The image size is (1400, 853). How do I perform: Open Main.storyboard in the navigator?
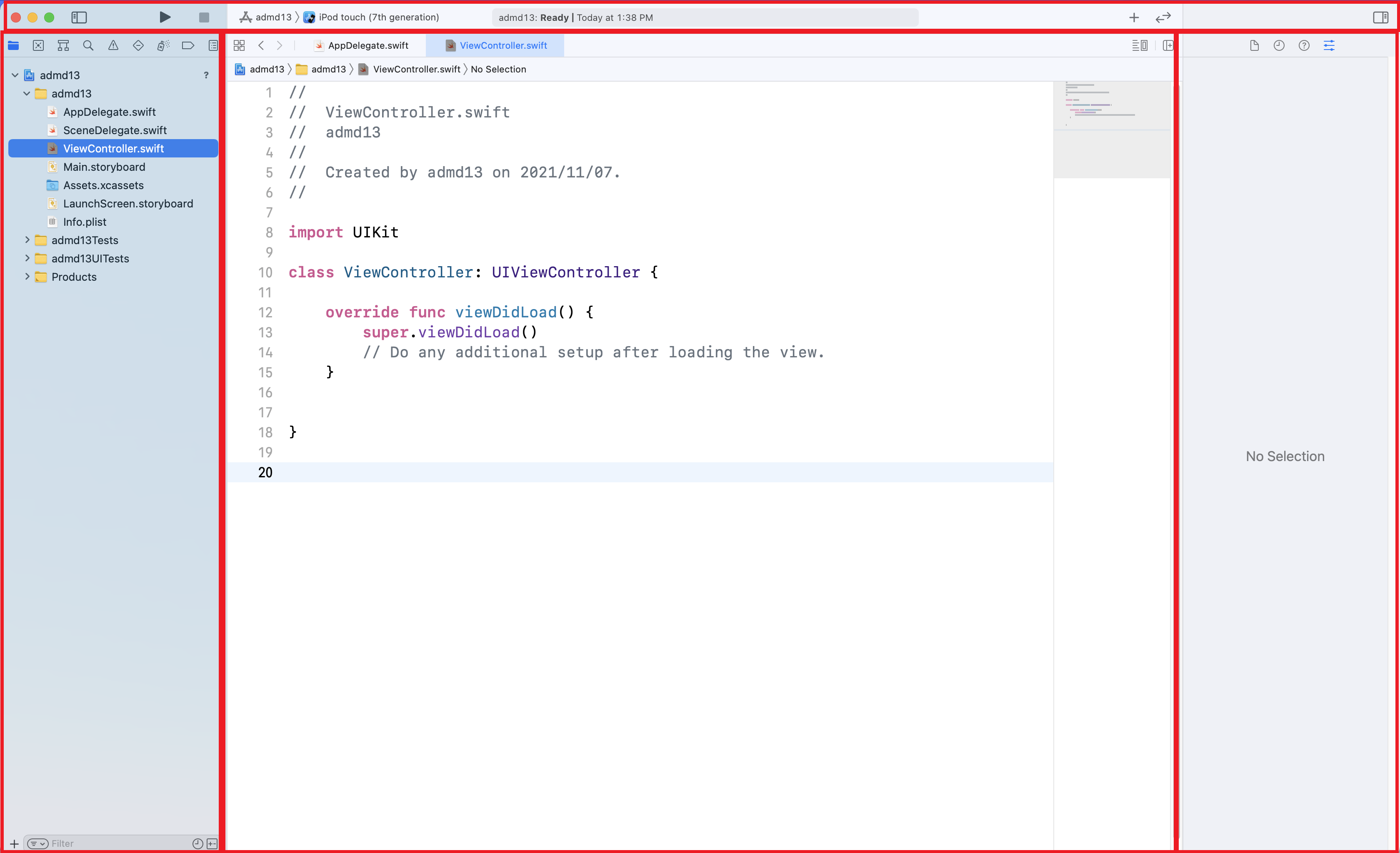(104, 167)
